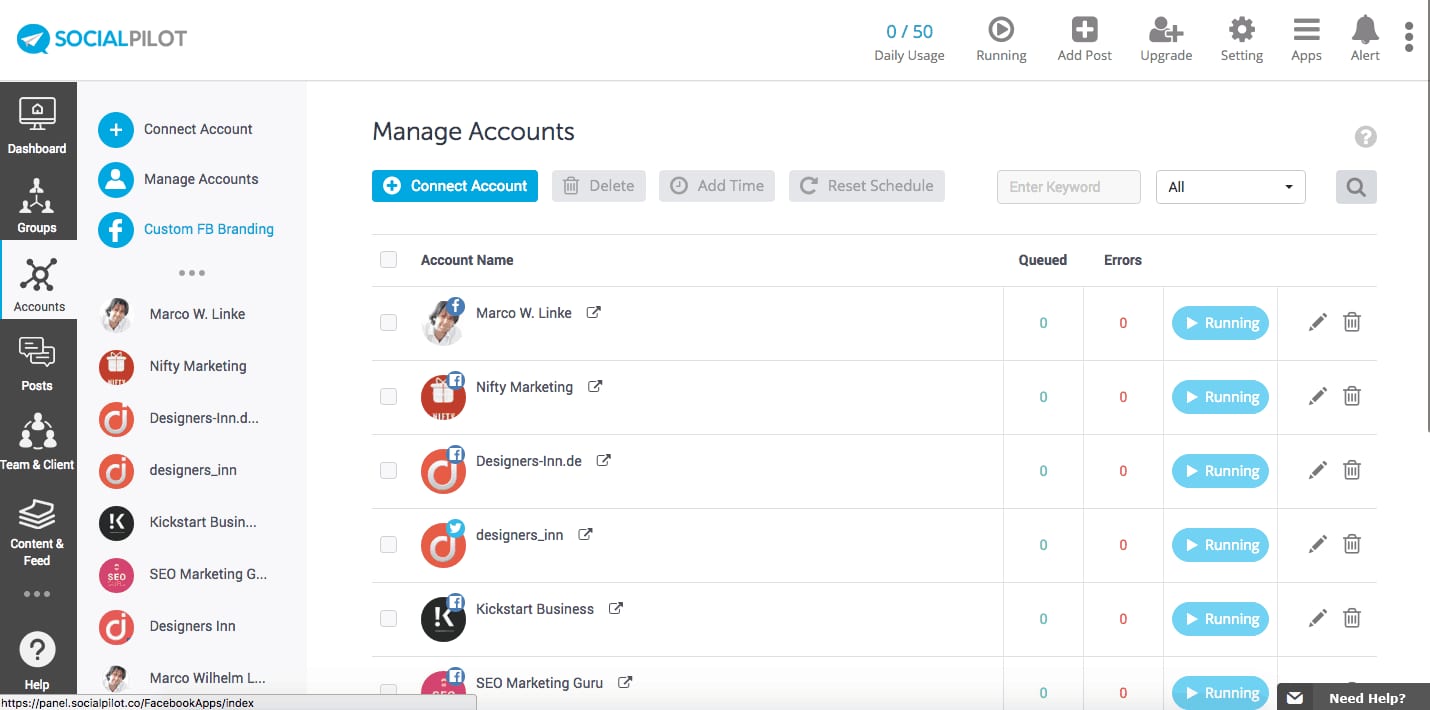The width and height of the screenshot is (1430, 710).
Task: Go to Dashboard in the sidebar
Action: pyautogui.click(x=38, y=126)
